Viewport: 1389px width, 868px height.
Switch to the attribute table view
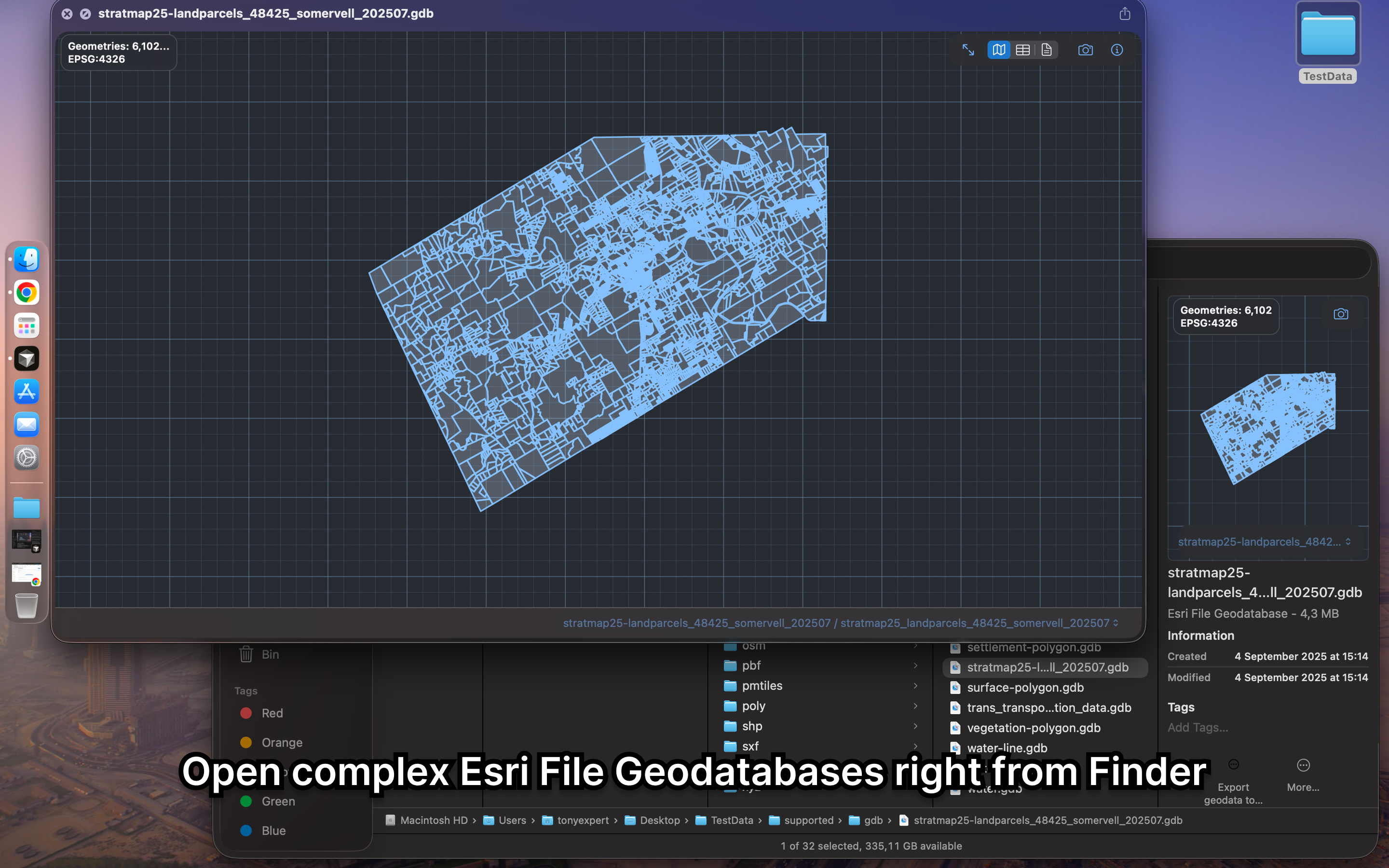[x=1022, y=50]
